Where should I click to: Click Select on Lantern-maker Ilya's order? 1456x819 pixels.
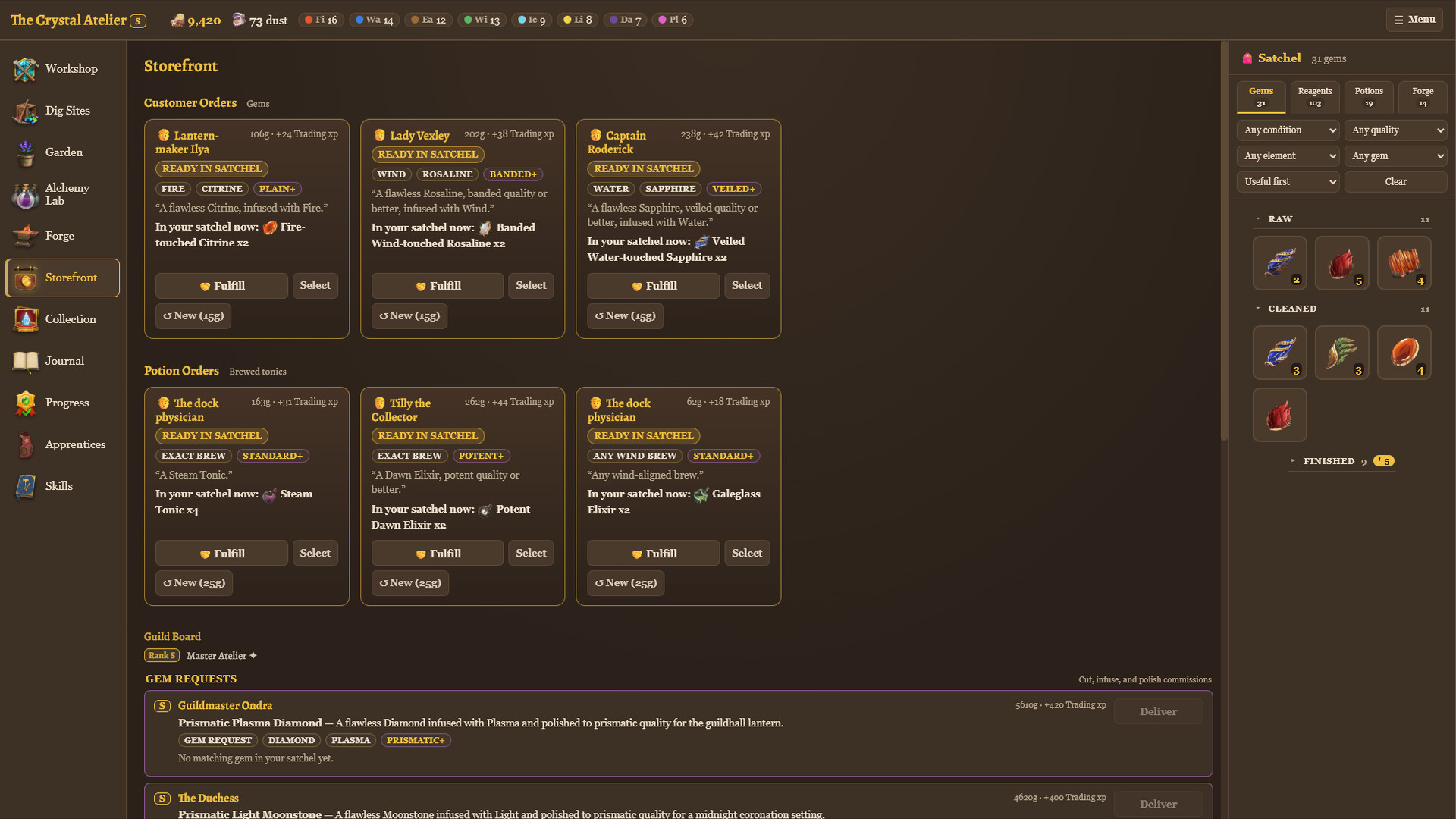tap(315, 286)
